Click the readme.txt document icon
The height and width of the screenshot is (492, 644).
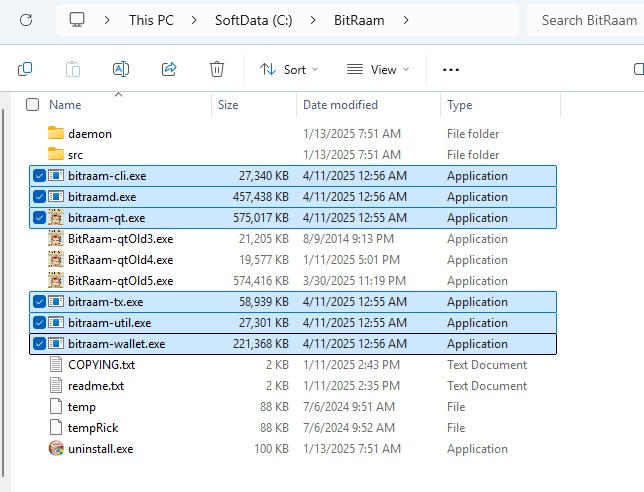click(56, 385)
